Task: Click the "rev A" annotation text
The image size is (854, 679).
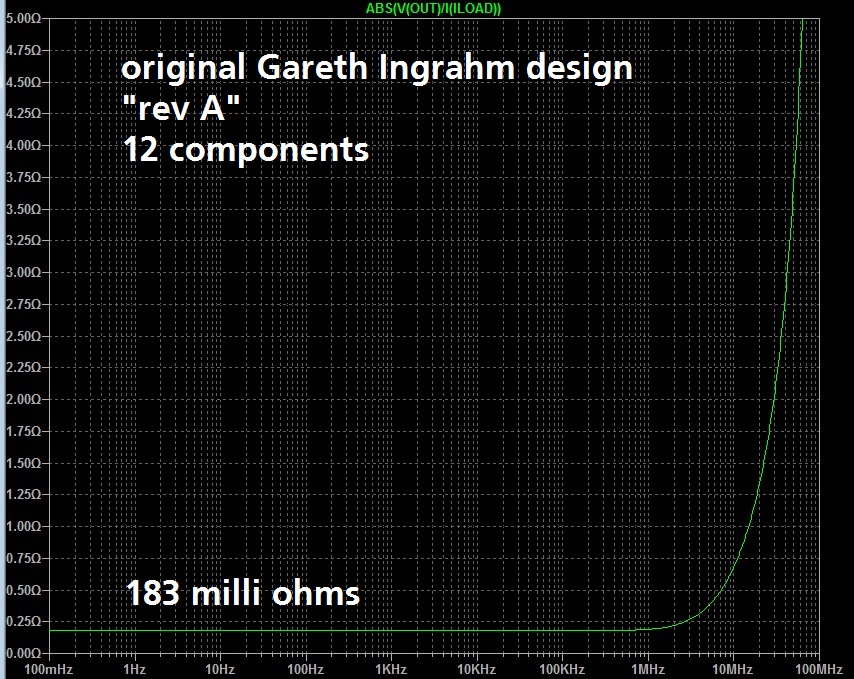Action: pos(181,108)
